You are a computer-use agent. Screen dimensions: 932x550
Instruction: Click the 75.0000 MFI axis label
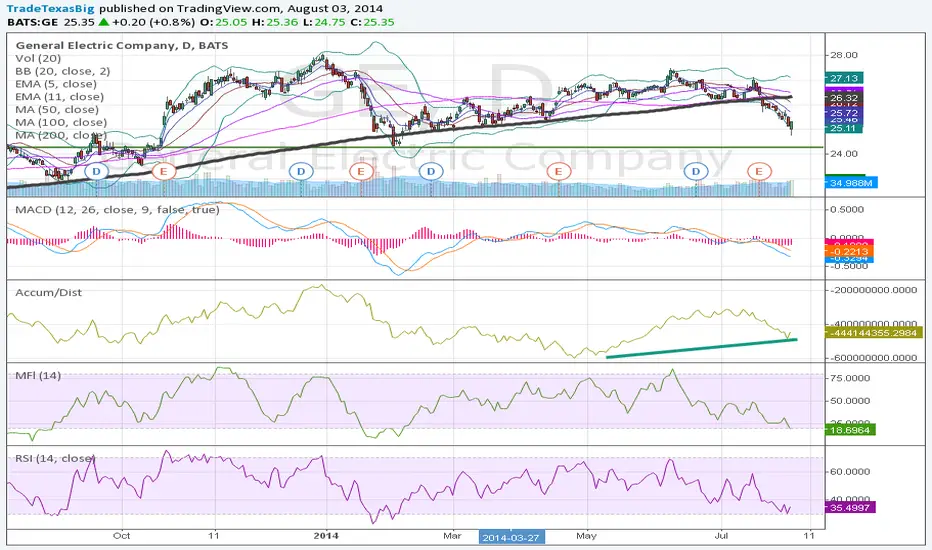tap(850, 378)
